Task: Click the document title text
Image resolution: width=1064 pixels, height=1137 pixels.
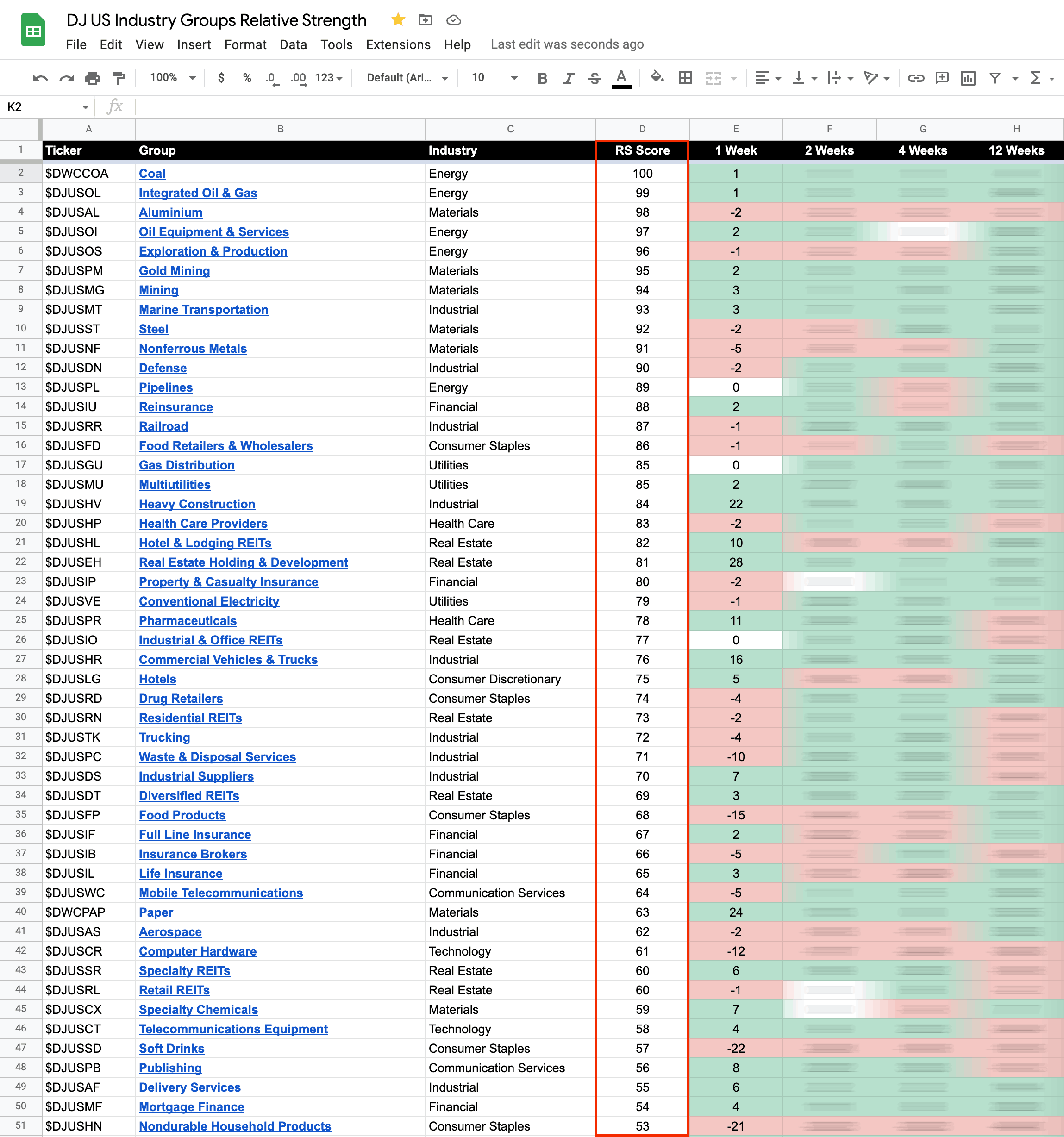Action: (216, 20)
